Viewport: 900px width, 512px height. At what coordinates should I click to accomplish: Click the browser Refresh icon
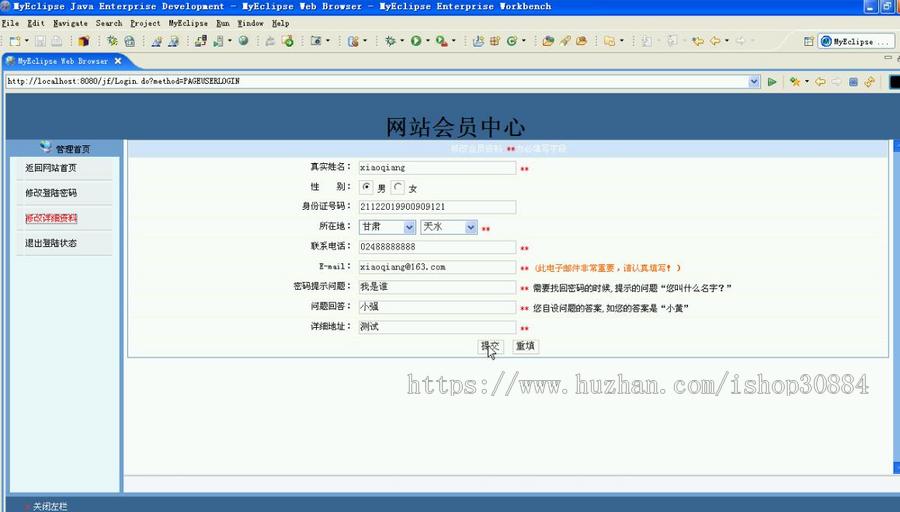point(870,82)
